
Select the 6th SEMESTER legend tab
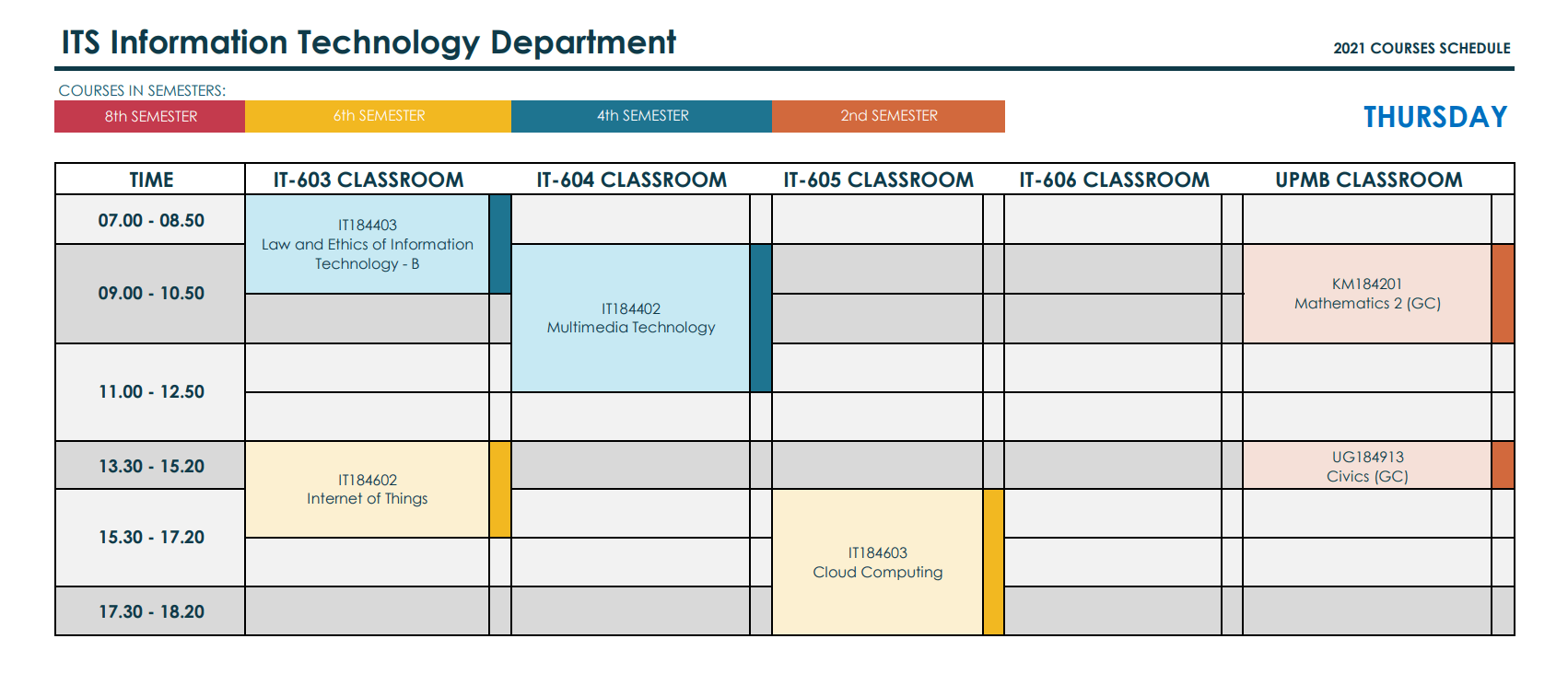click(379, 116)
